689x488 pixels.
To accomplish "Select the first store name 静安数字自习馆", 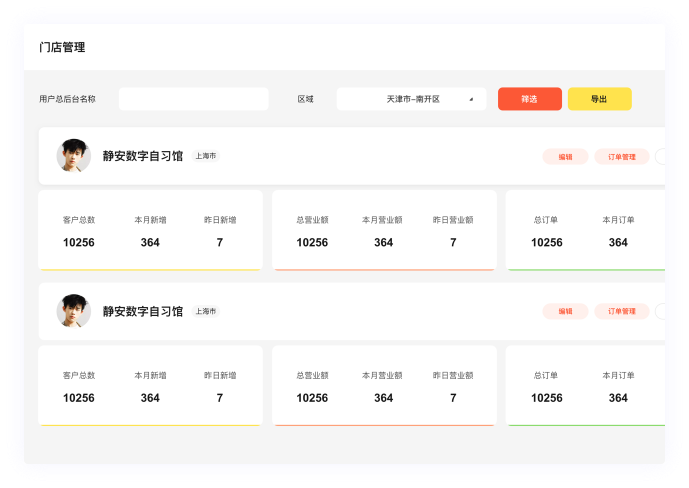I will (142, 156).
